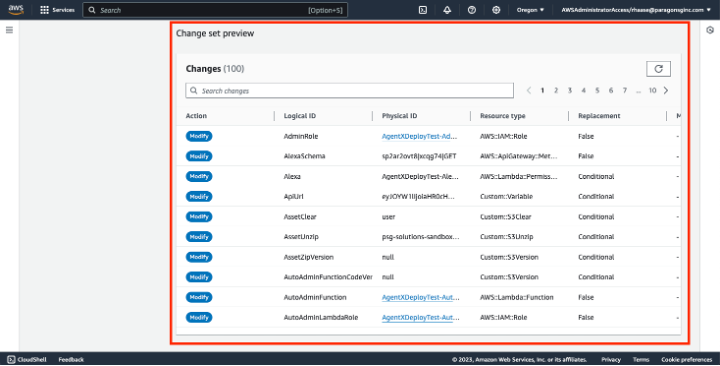Image resolution: width=720 pixels, height=366 pixels.
Task: Open the AWSAdministratorAccess account menu
Action: coord(636,10)
